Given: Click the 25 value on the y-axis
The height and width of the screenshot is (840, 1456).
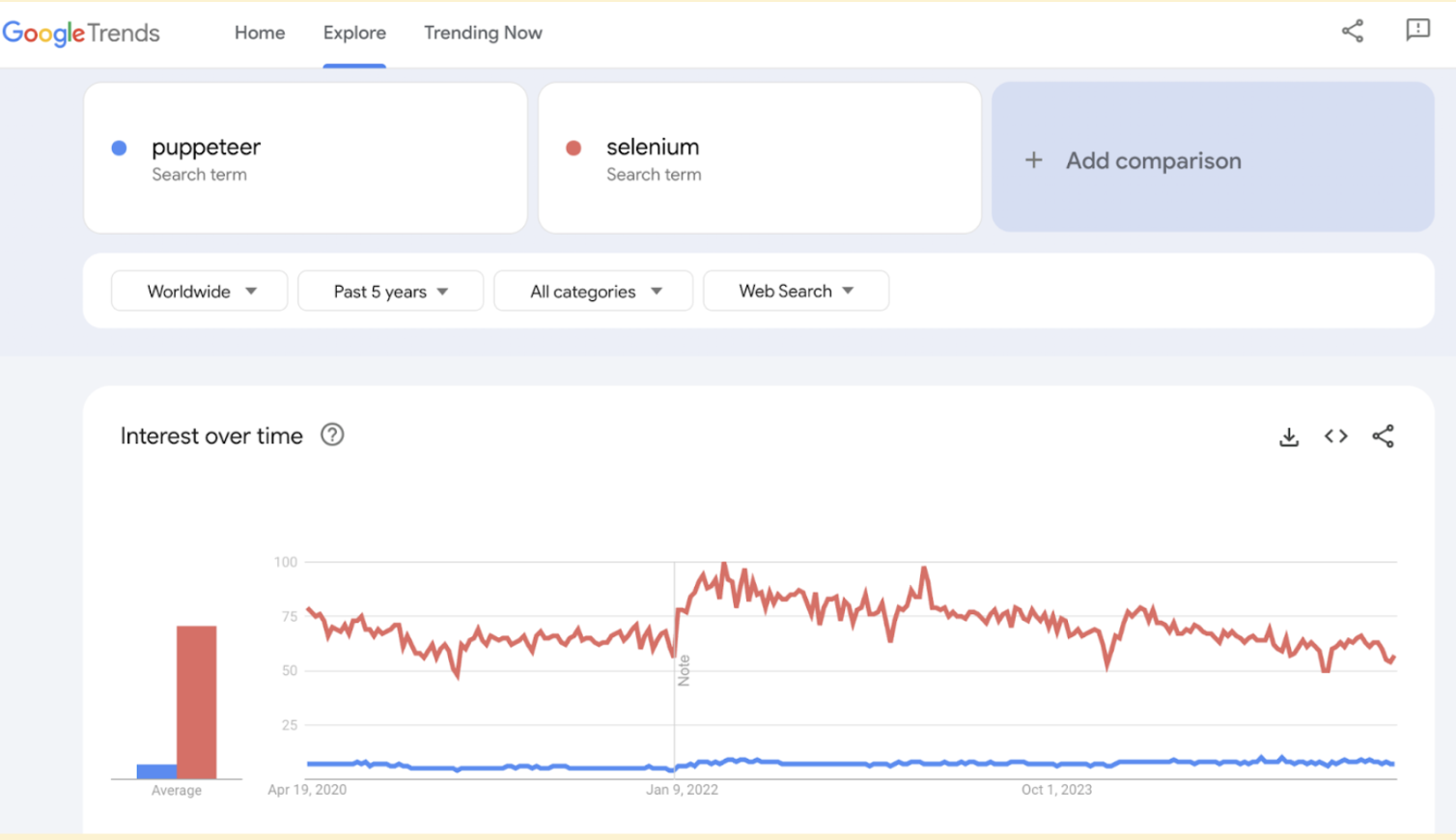Looking at the screenshot, I should pyautogui.click(x=290, y=725).
